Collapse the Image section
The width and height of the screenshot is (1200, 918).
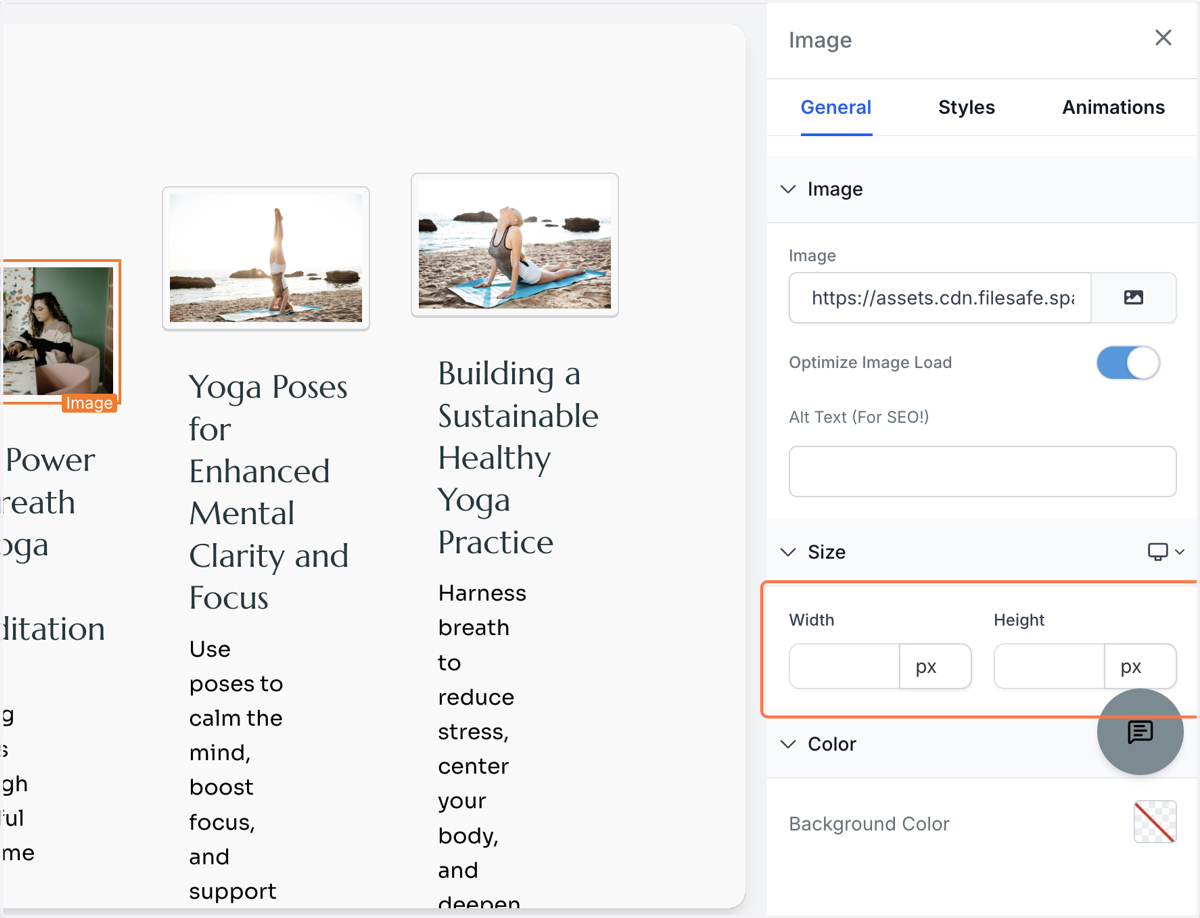789,189
